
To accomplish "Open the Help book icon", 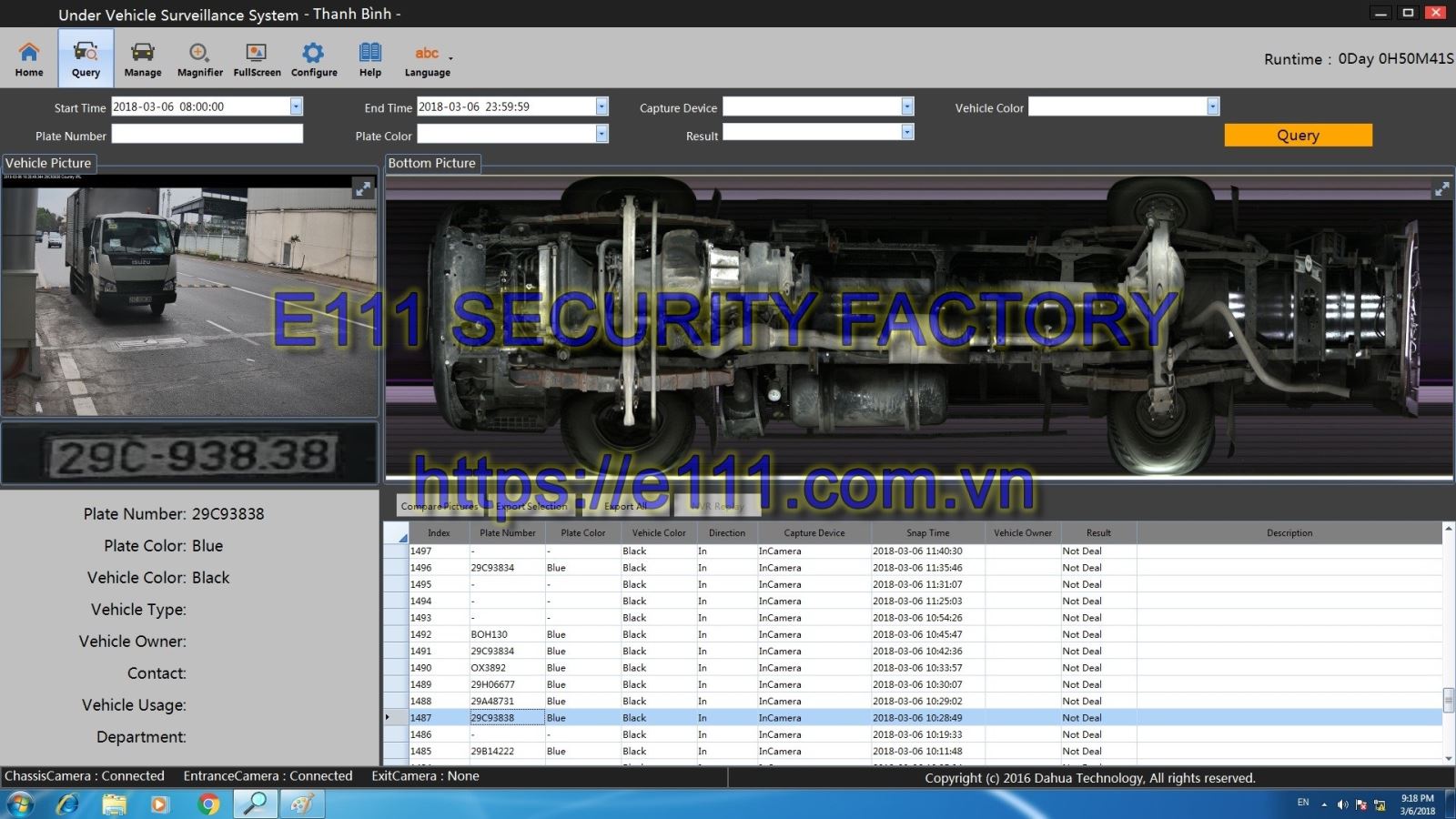I will click(x=370, y=59).
